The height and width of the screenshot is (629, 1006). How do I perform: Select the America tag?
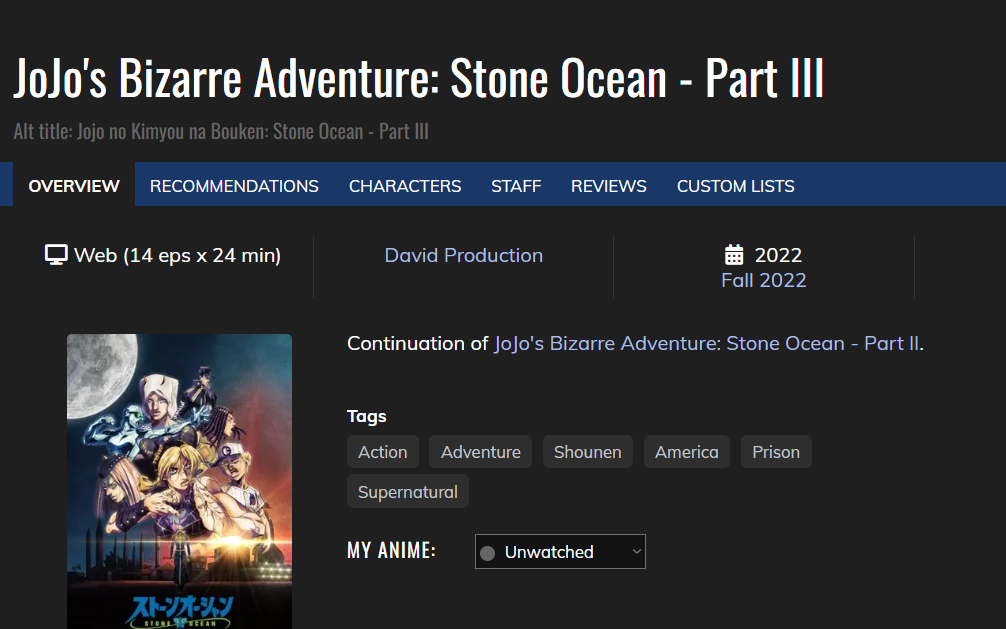pyautogui.click(x=686, y=452)
